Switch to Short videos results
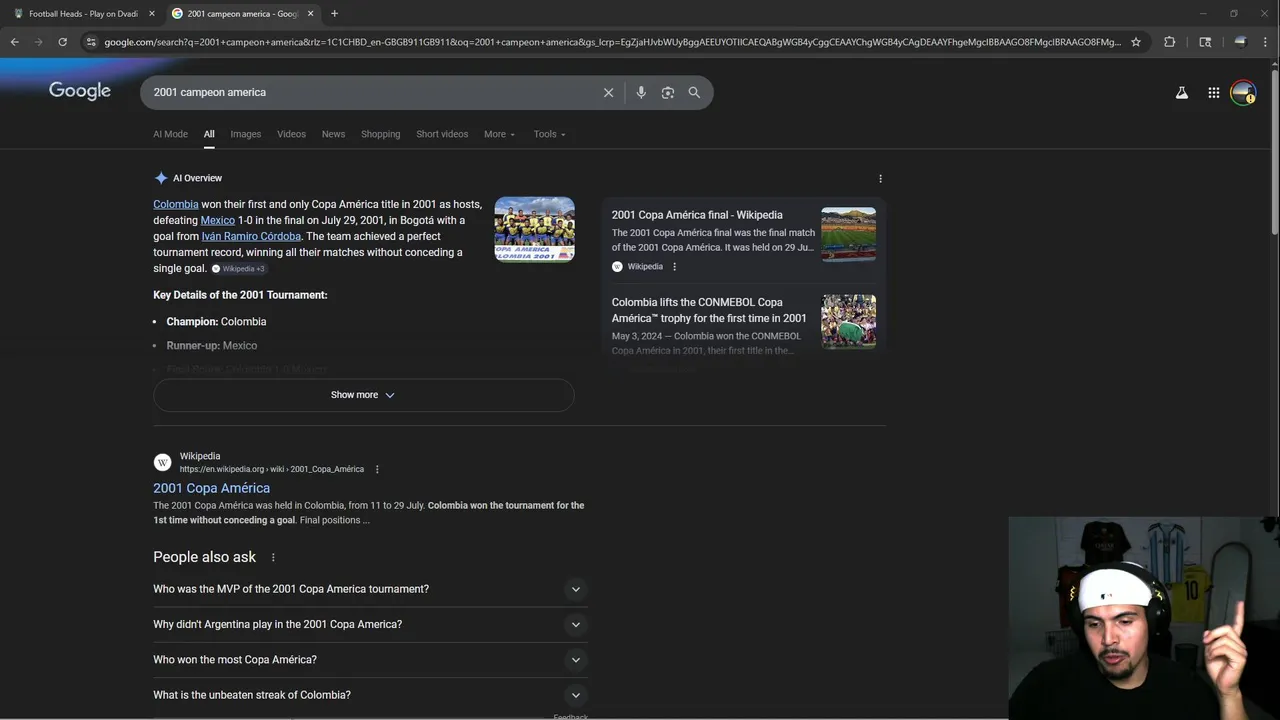Screen dimensions: 1280x720 coord(442,134)
